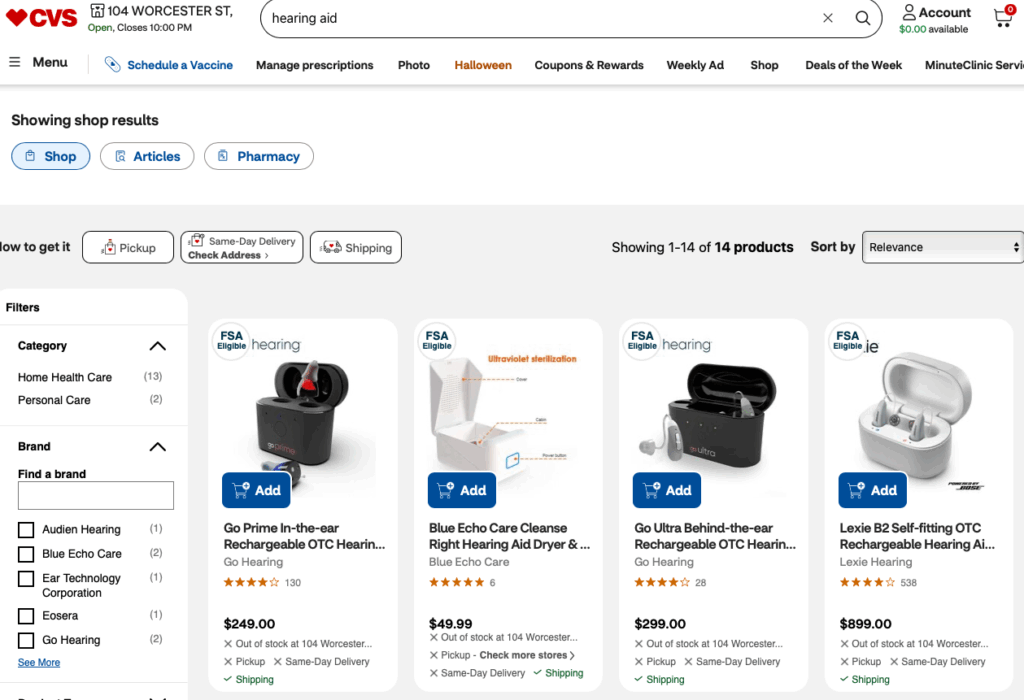Clear the search field with X icon
1024x700 pixels.
pos(828,18)
